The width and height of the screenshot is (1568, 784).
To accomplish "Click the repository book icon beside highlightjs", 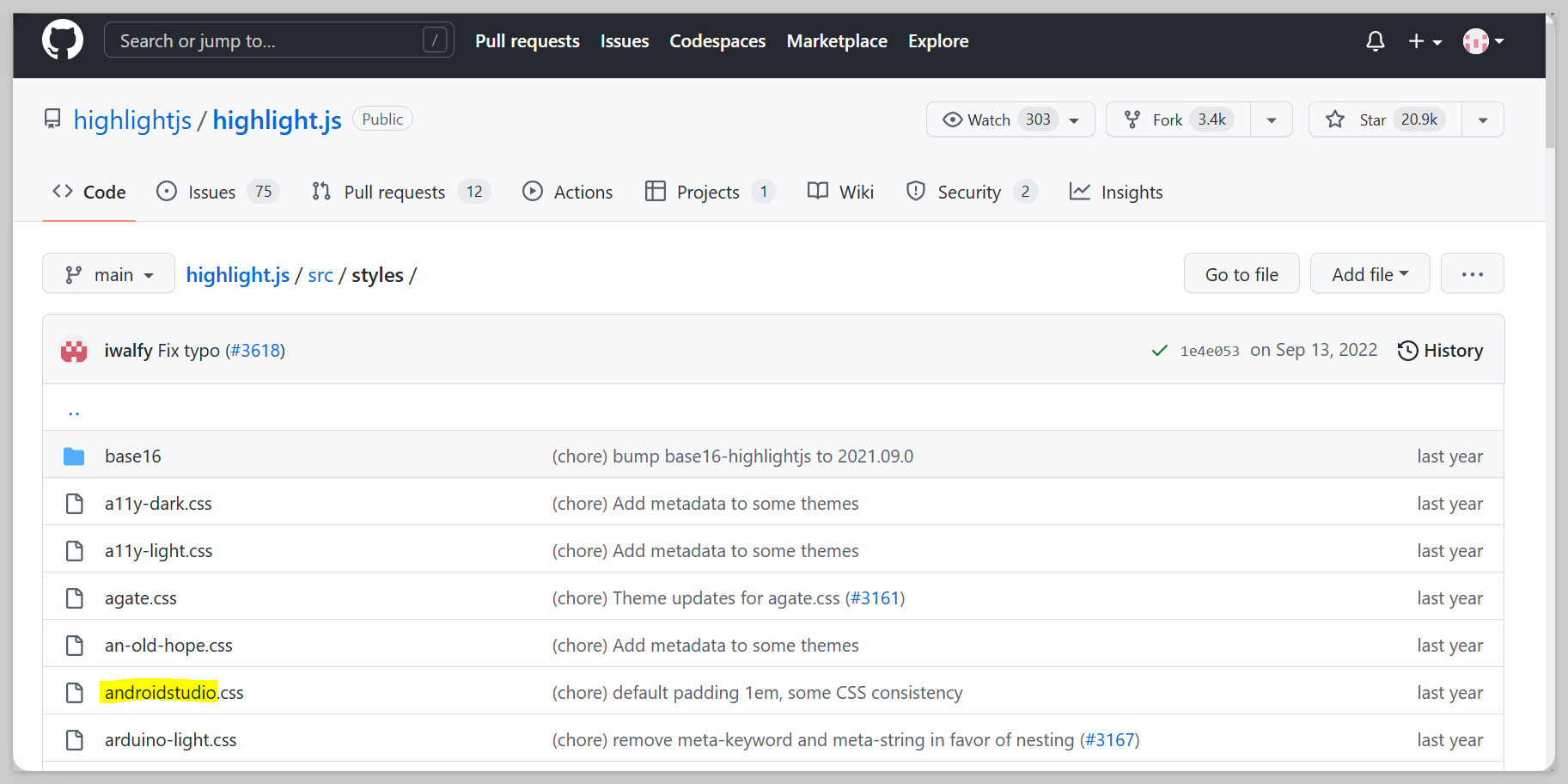I will tap(52, 119).
